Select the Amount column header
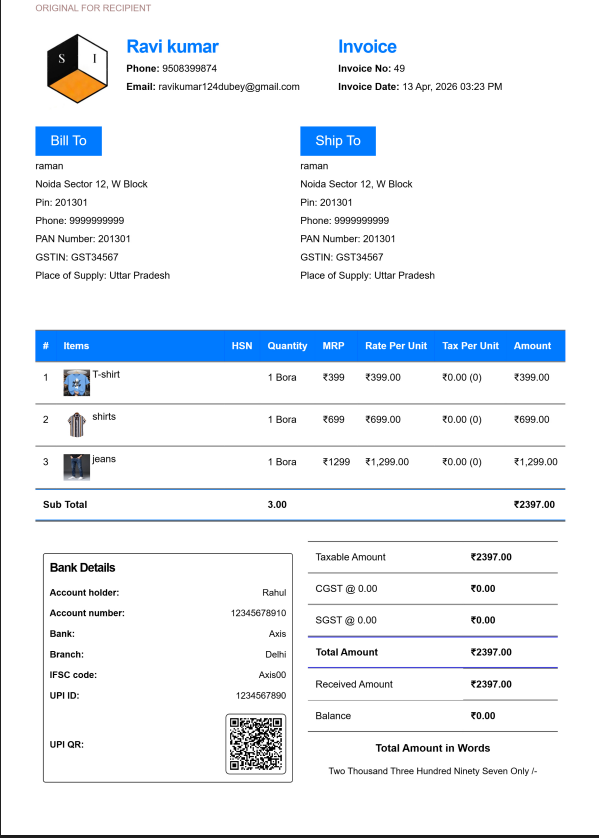The height and width of the screenshot is (838, 599). [x=532, y=346]
